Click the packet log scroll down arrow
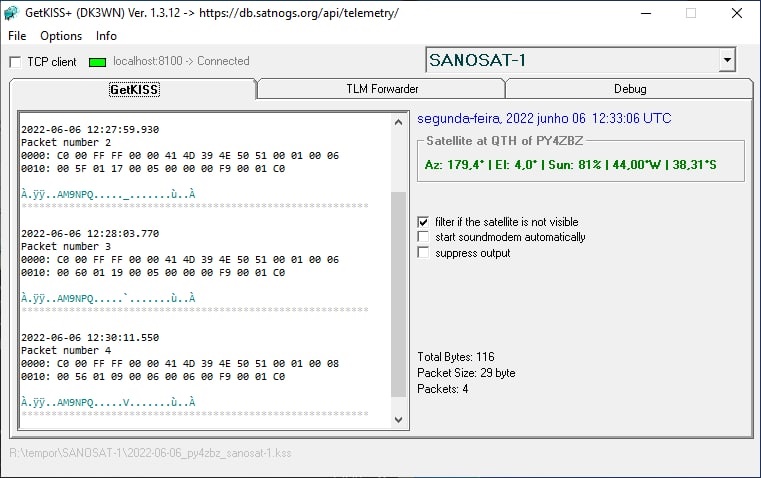 point(398,419)
